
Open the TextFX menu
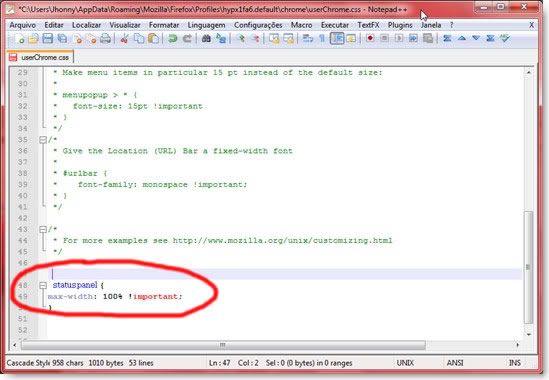coord(368,25)
